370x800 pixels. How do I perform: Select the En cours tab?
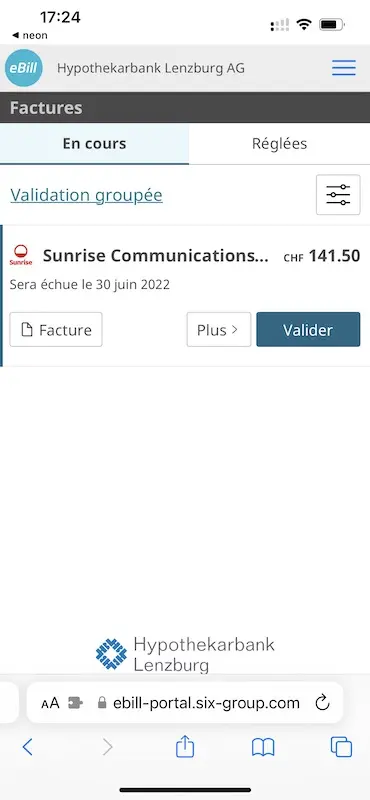tap(94, 144)
